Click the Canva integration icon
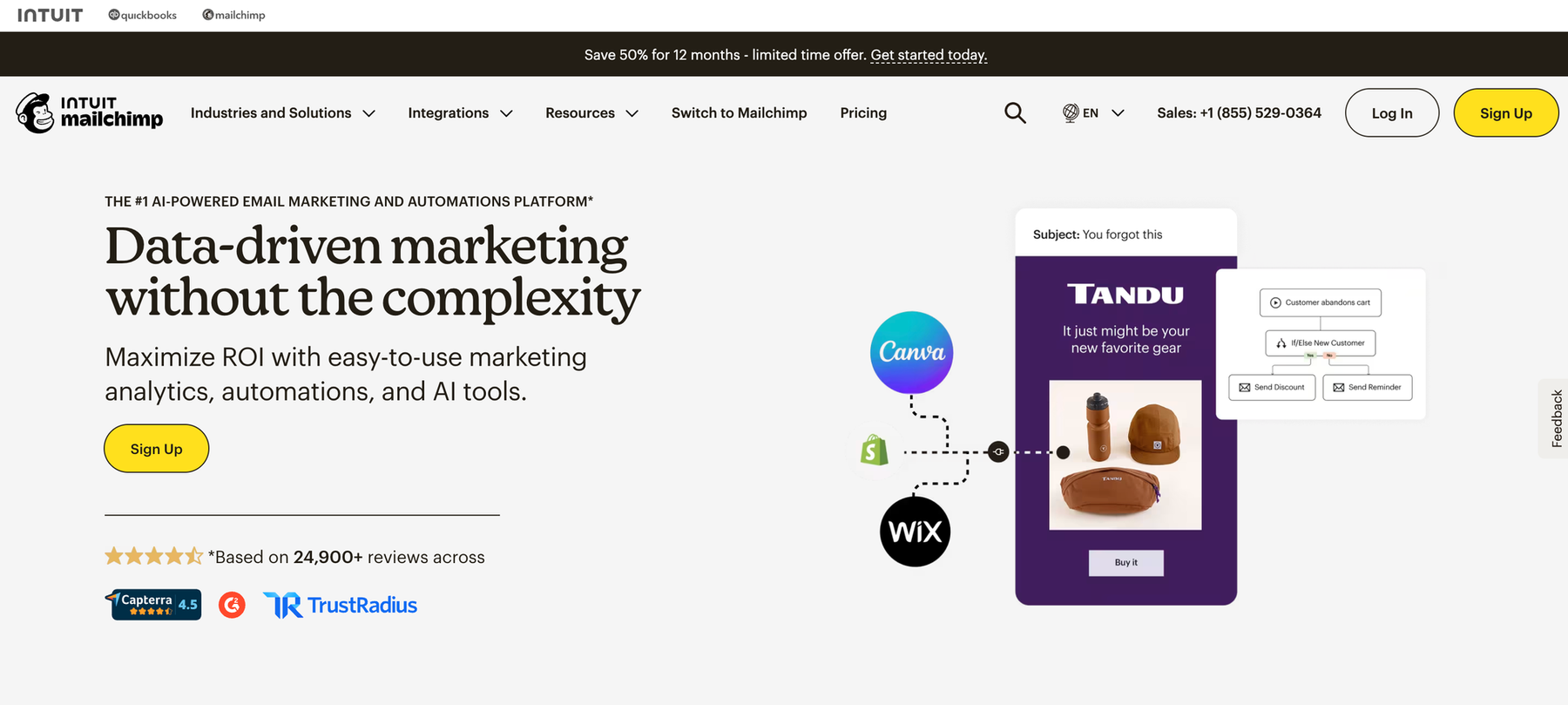The height and width of the screenshot is (705, 1568). [911, 352]
